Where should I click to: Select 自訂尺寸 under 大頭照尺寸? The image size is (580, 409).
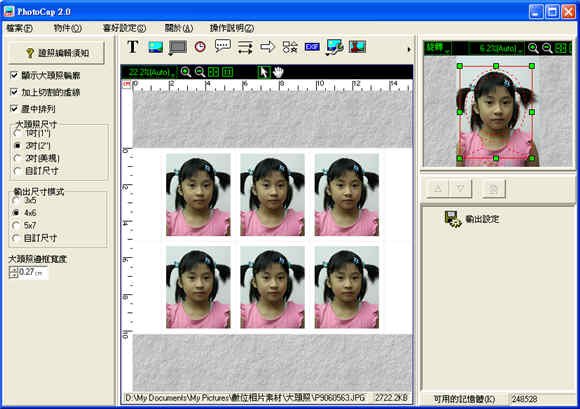tap(17, 171)
